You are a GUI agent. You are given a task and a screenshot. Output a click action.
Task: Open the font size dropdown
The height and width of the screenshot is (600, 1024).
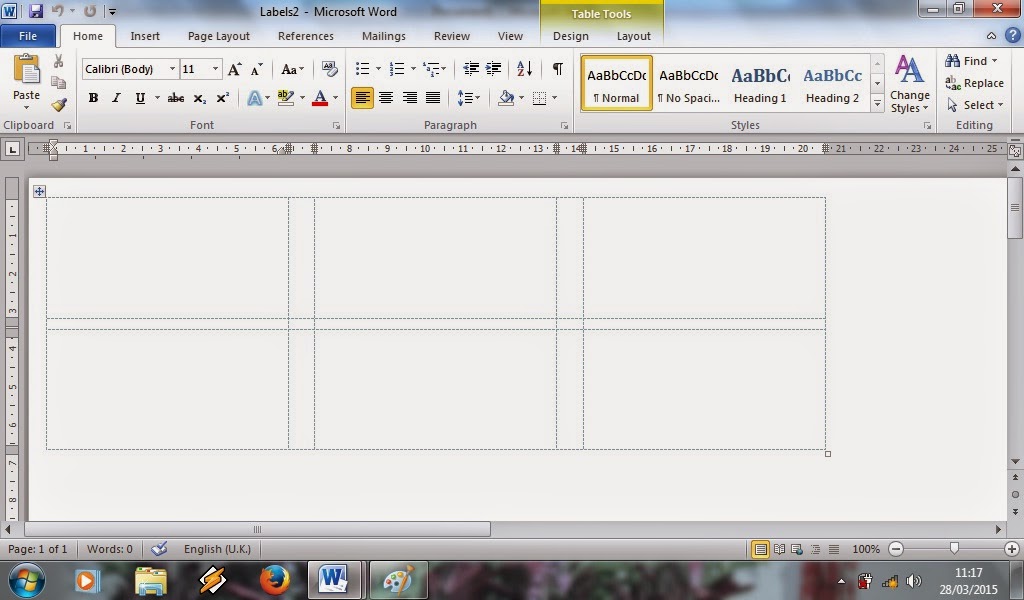[216, 69]
